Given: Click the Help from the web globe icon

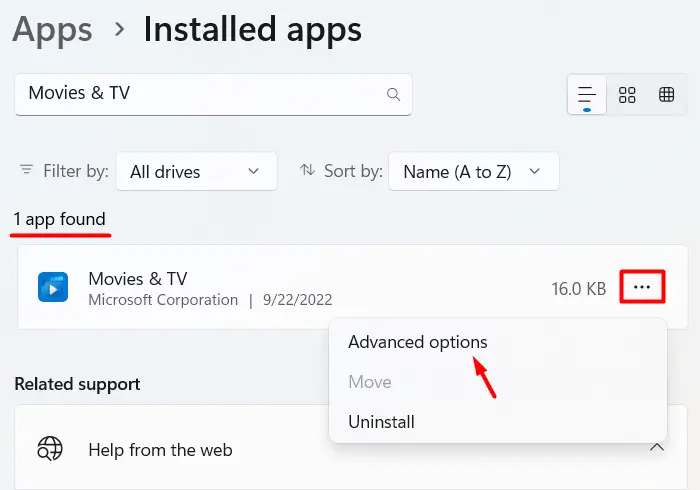Looking at the screenshot, I should tap(50, 448).
